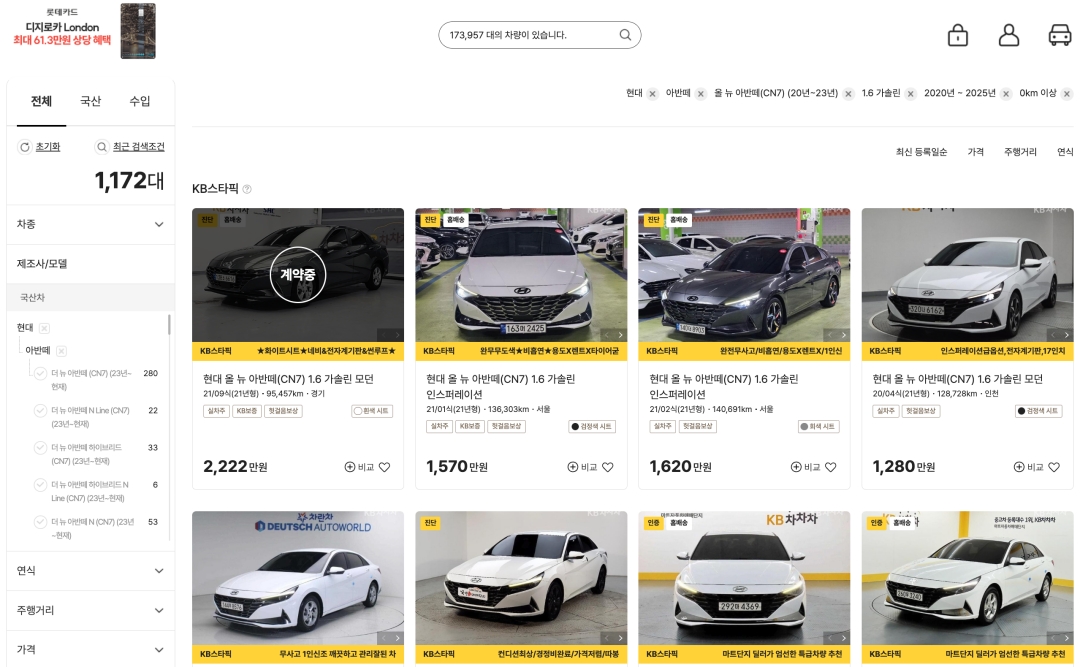The width and height of the screenshot is (1080, 667).
Task: Compare the 1,280만원 car with 비교
Action: tap(1028, 467)
